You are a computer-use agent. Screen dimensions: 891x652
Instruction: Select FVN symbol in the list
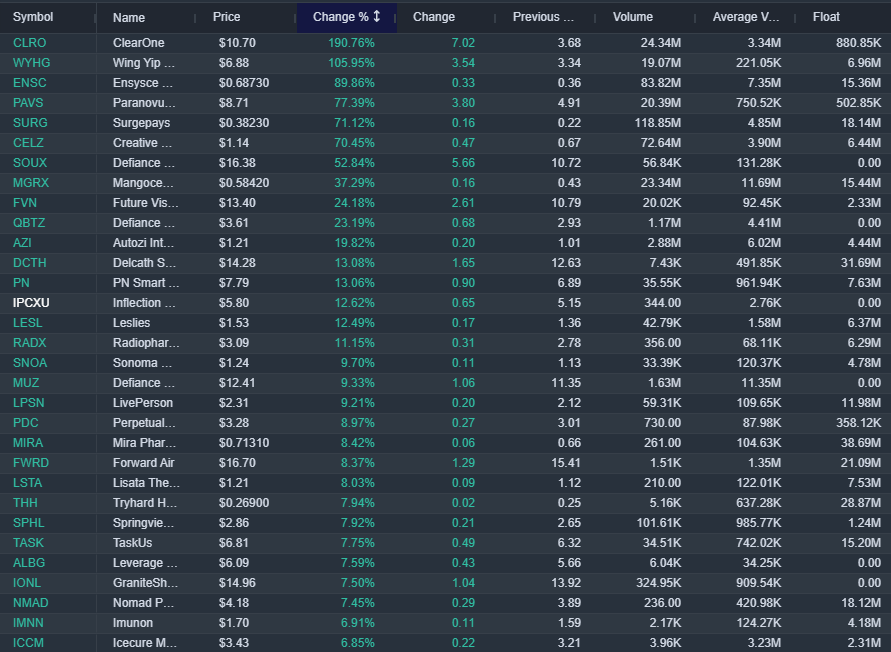[x=24, y=203]
